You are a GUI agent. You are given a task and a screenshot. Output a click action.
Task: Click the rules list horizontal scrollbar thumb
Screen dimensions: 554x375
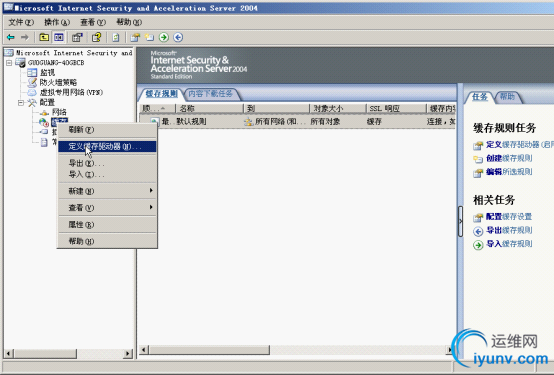click(x=209, y=350)
